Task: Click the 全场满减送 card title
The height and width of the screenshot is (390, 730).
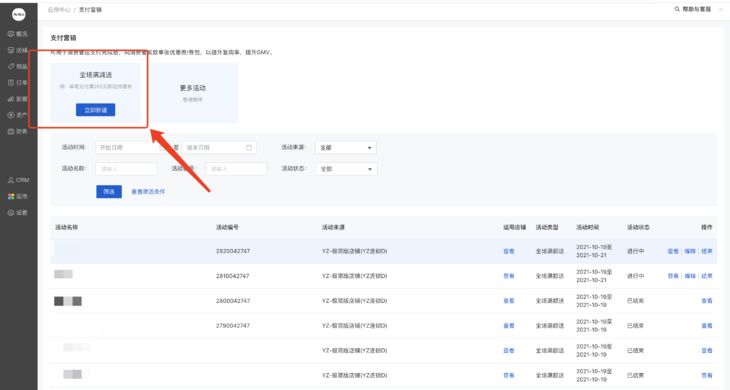Action: tap(95, 75)
